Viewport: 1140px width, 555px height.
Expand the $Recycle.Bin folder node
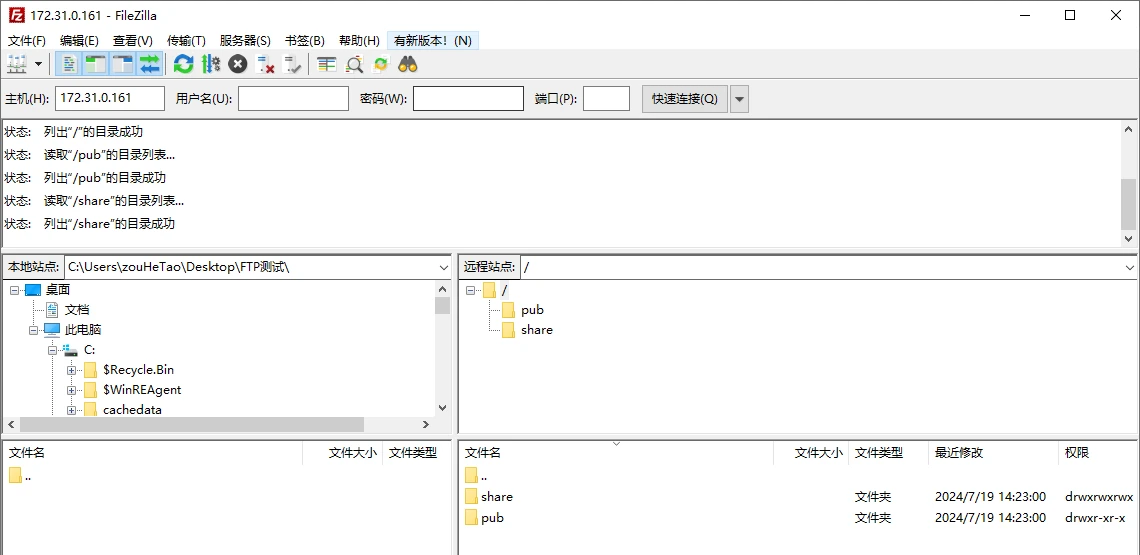click(x=71, y=370)
